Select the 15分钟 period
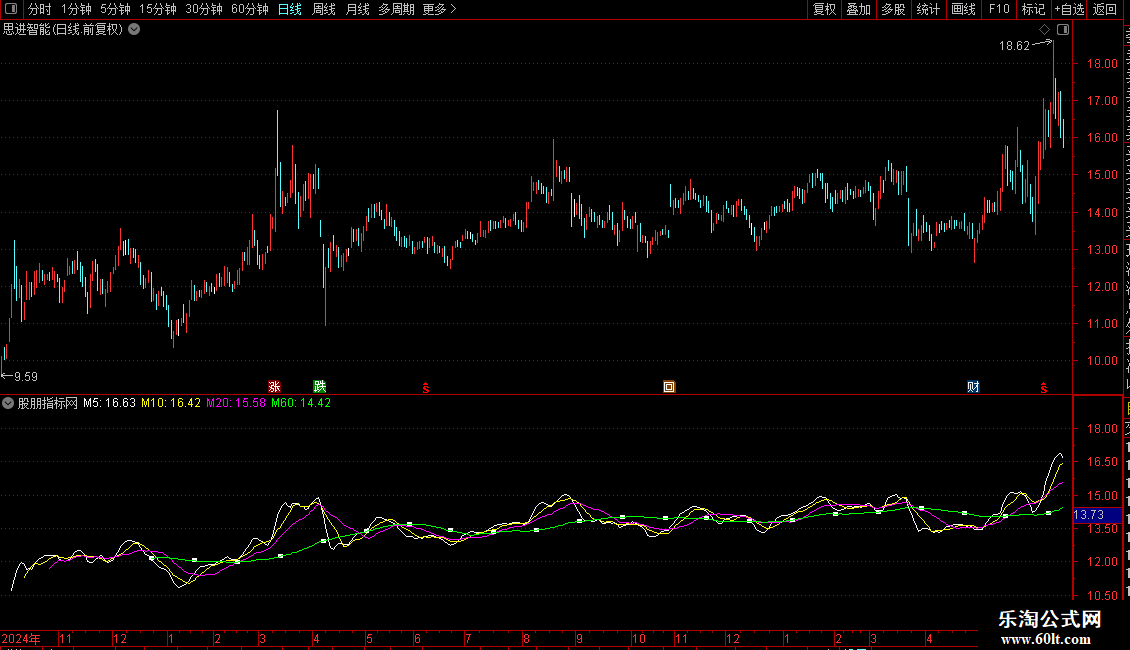The height and width of the screenshot is (650, 1130). pos(157,9)
